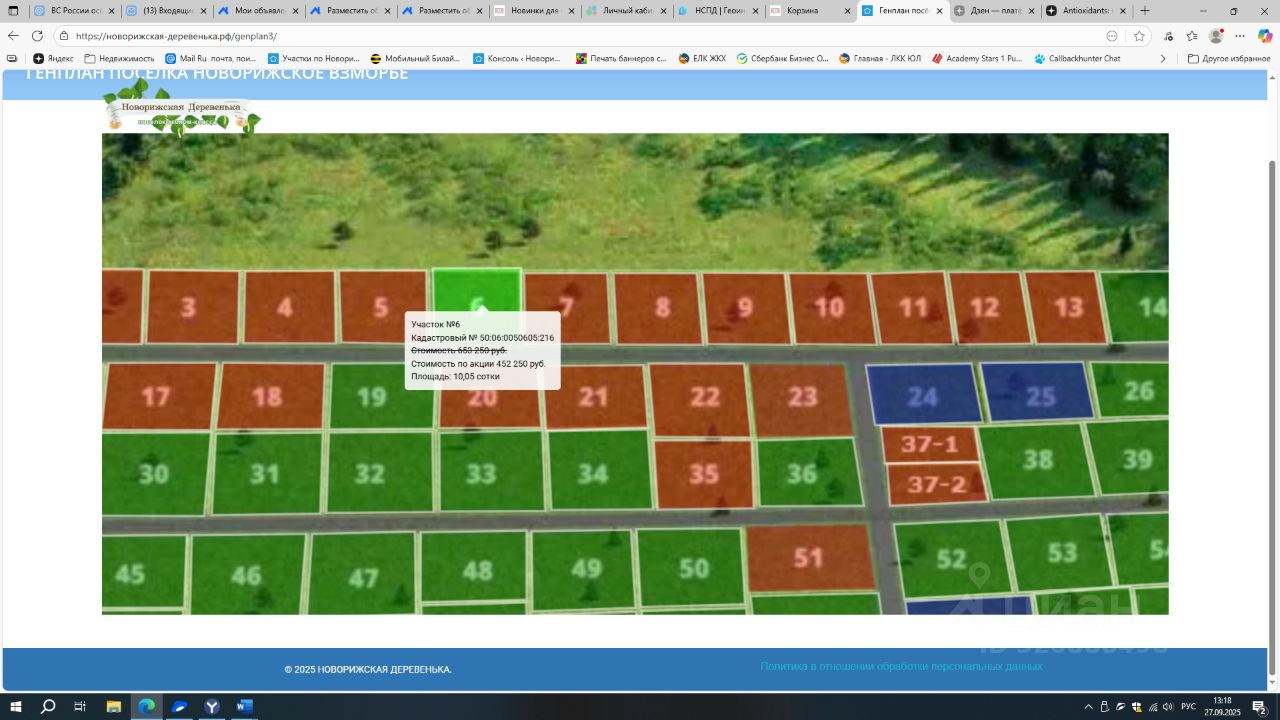Open File Explorer from the taskbar
Viewport: 1280px width, 720px height.
click(113, 706)
